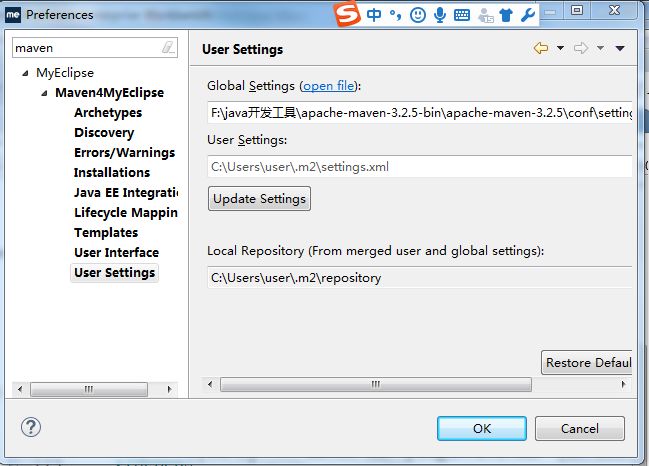Open the Installations preference page
This screenshot has width=649, height=466.
112,173
